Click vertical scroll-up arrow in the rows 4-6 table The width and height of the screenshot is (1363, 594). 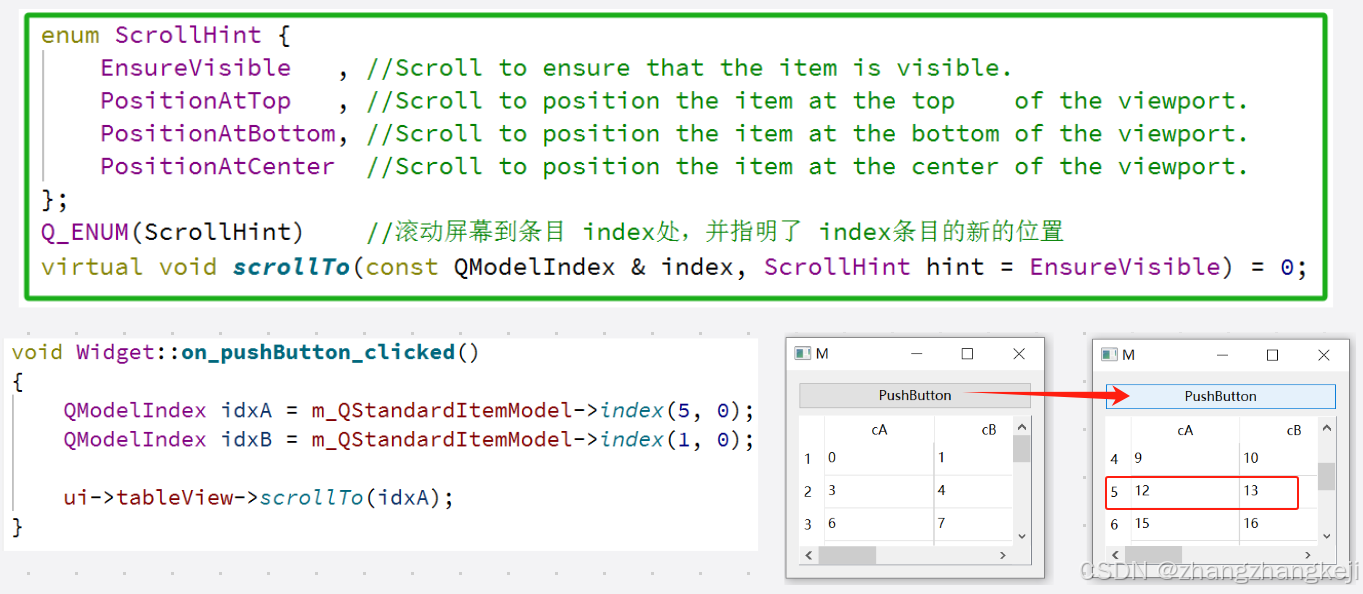pos(1327,428)
